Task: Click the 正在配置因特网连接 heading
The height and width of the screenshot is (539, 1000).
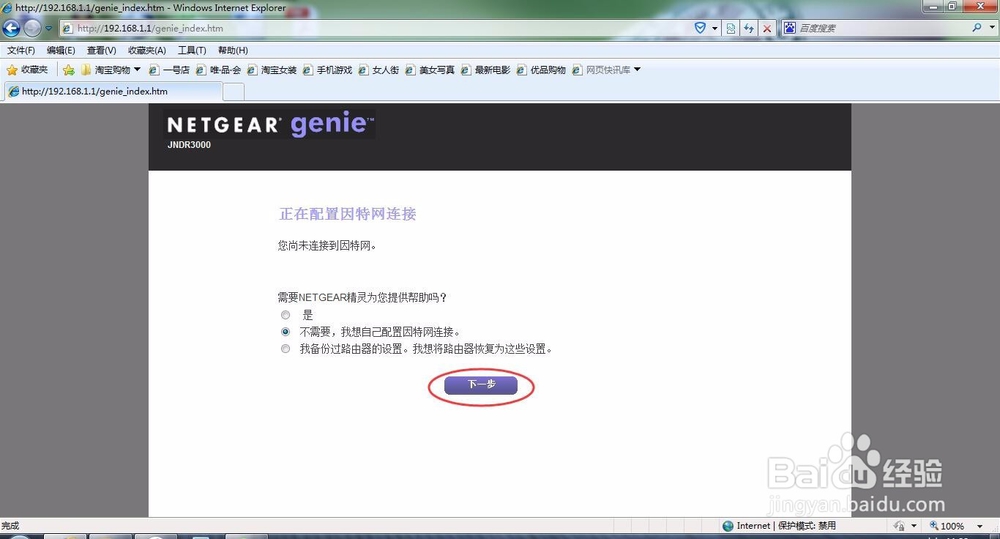Action: (x=348, y=214)
